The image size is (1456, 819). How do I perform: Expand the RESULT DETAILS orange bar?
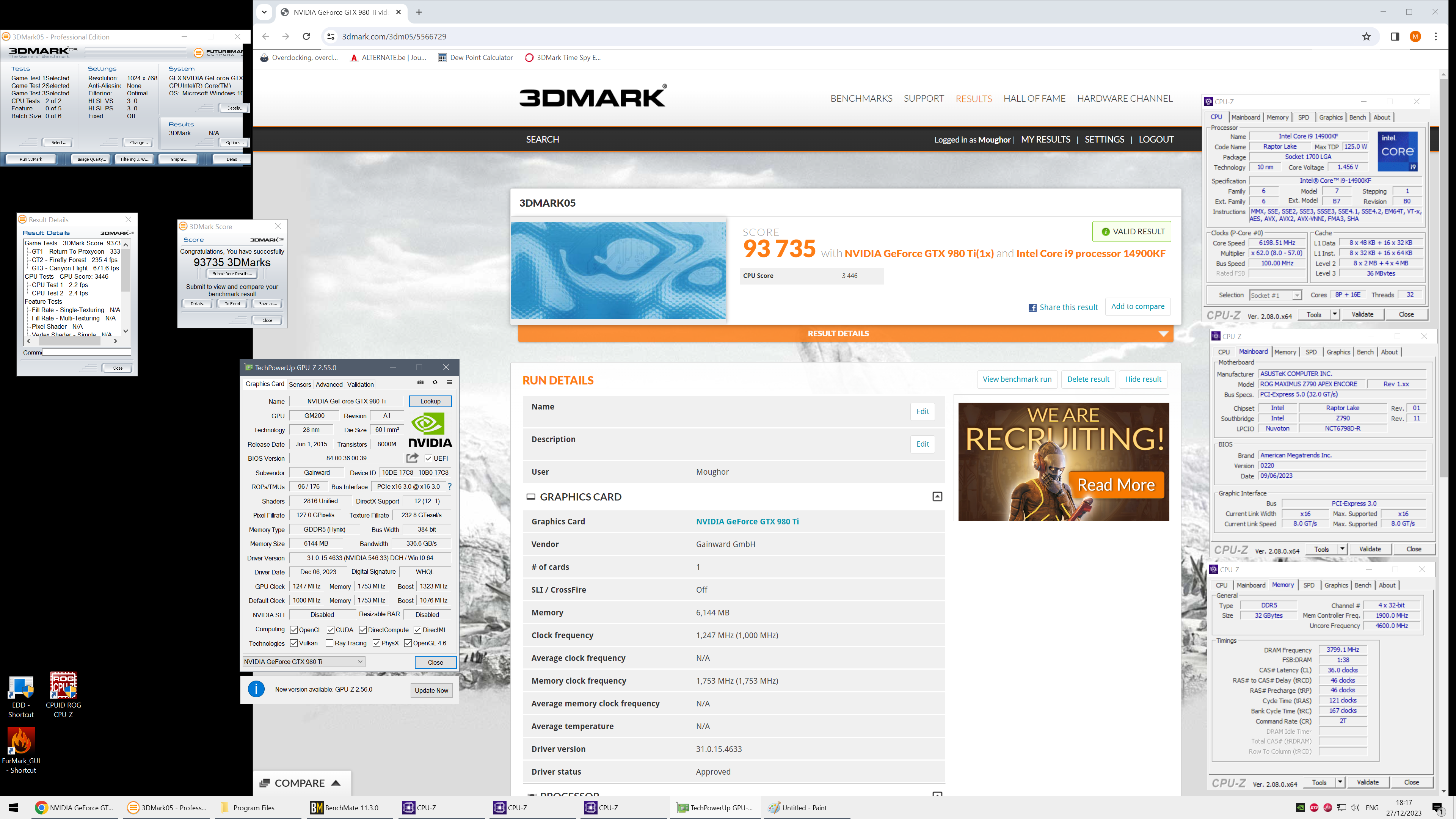(846, 334)
